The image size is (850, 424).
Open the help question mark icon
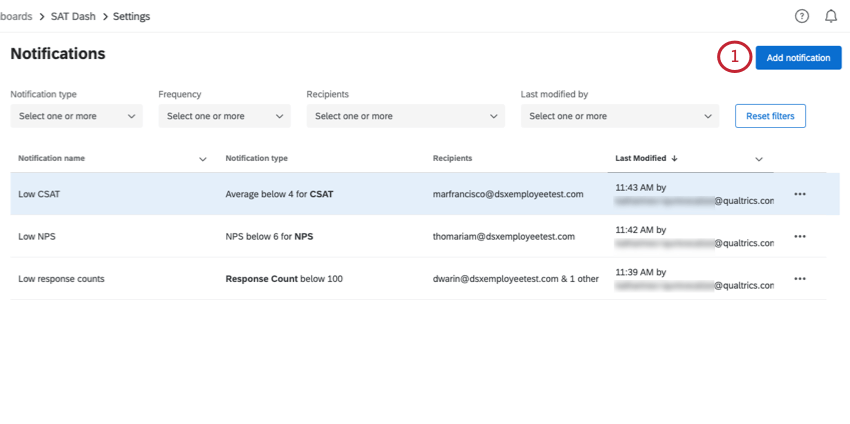coord(801,16)
